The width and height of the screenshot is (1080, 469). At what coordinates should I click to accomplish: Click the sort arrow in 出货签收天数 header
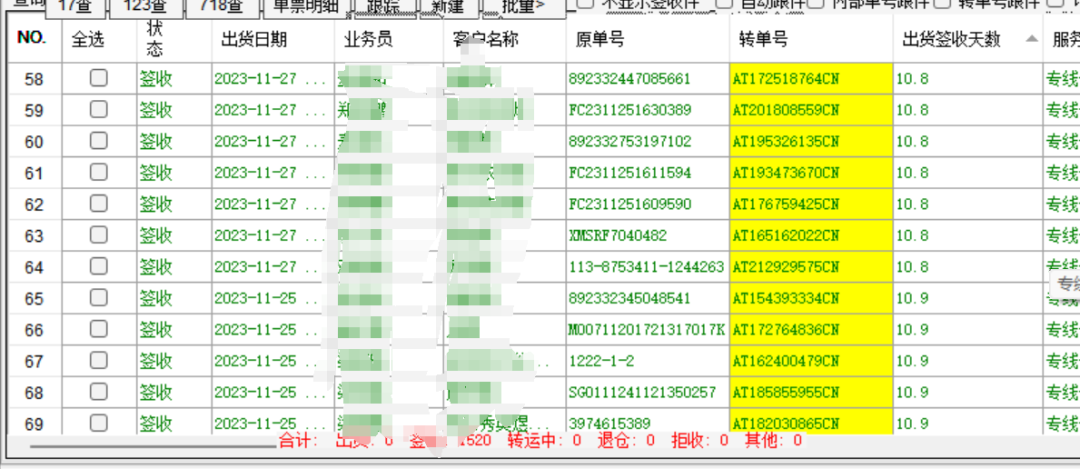pos(1031,39)
